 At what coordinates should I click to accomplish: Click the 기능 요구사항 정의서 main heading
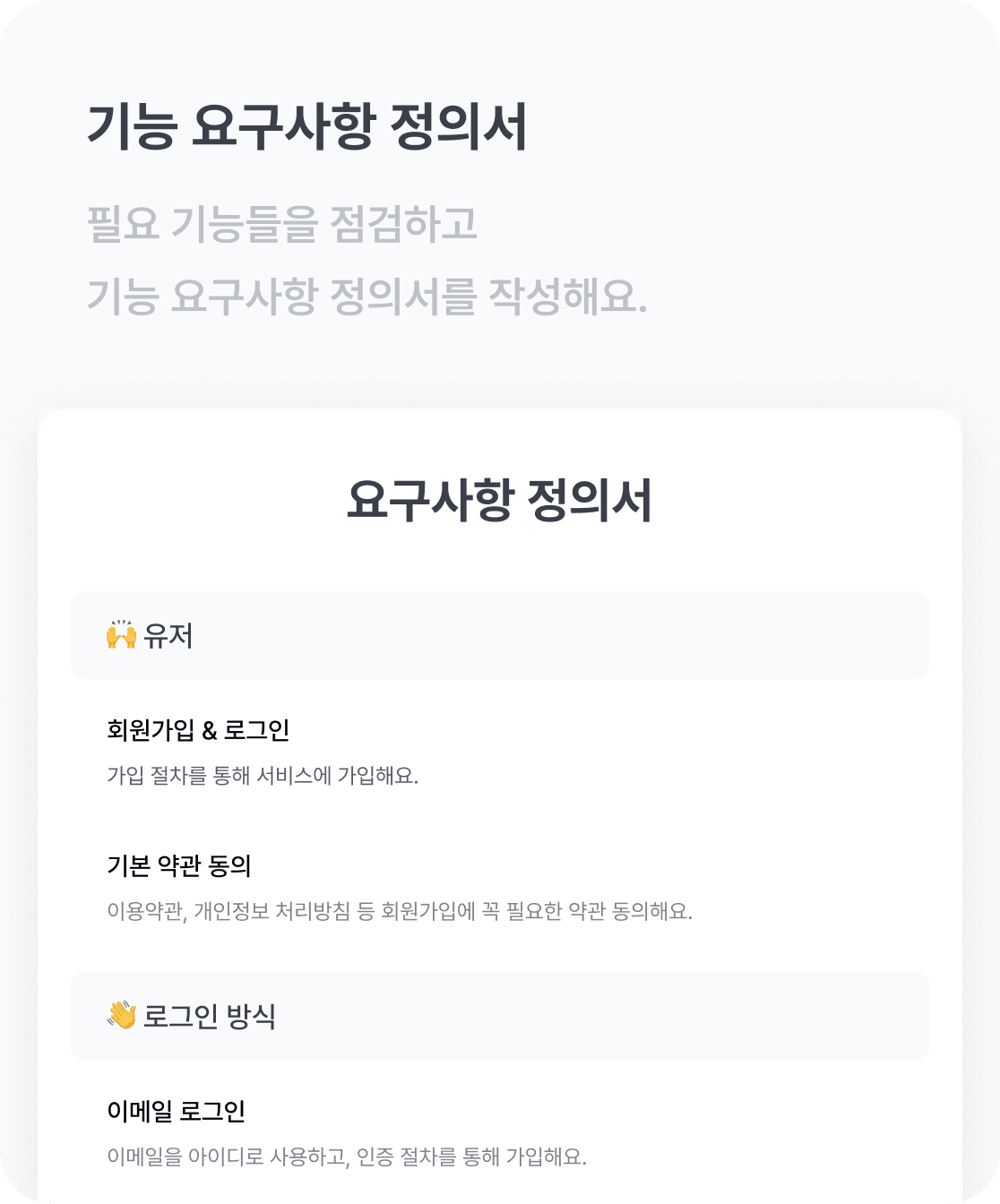coord(307,126)
